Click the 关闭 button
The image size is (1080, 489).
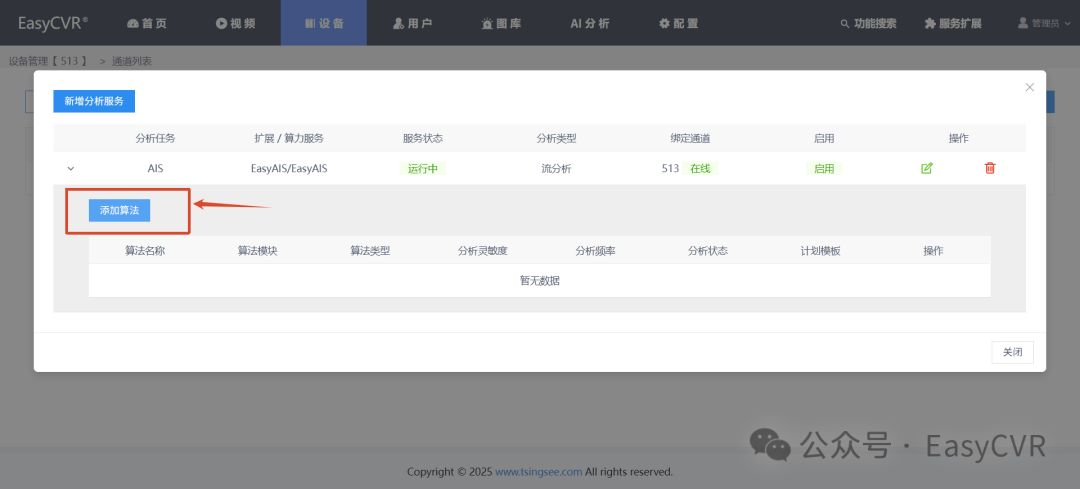pyautogui.click(x=1012, y=352)
